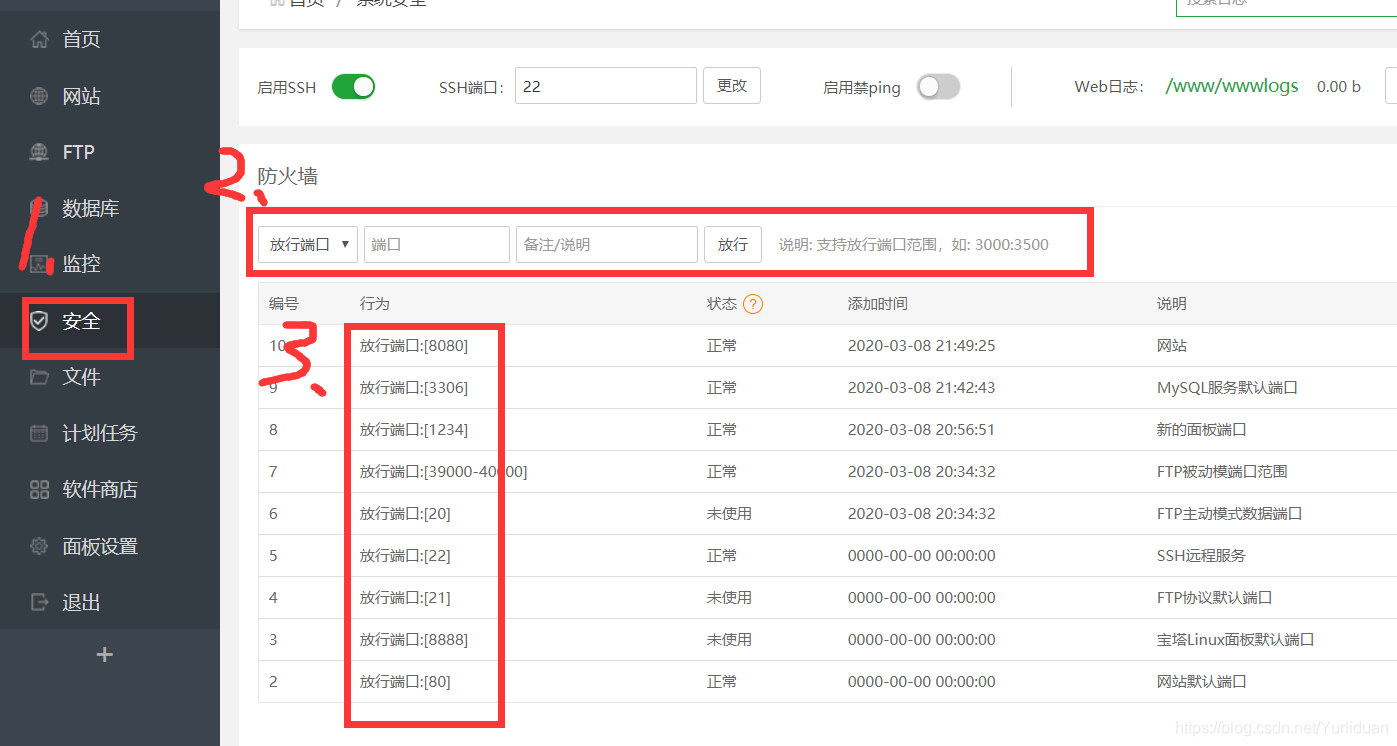Click the FTP协议默认端口 description

click(1214, 598)
